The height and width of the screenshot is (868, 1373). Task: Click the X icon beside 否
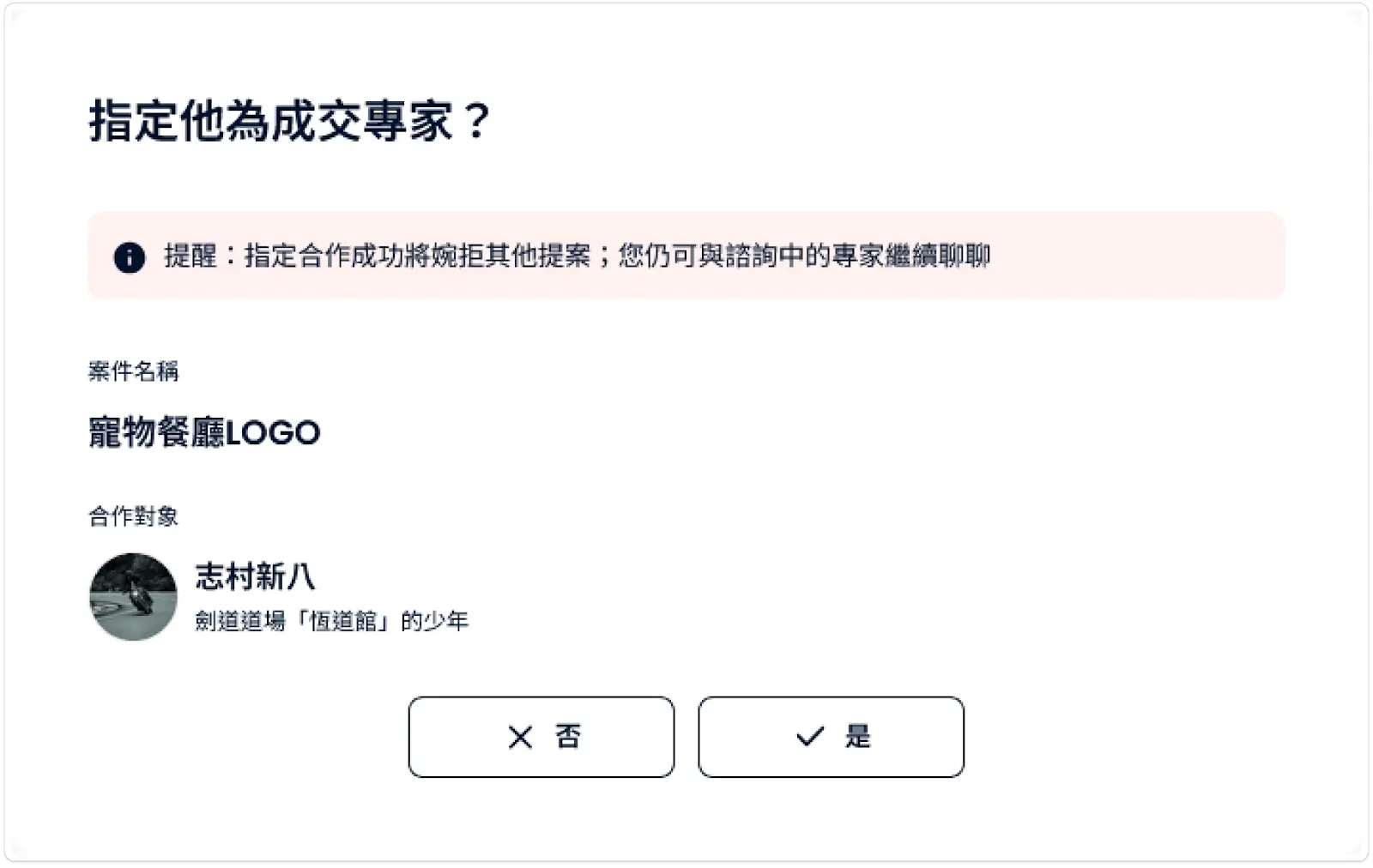click(520, 738)
